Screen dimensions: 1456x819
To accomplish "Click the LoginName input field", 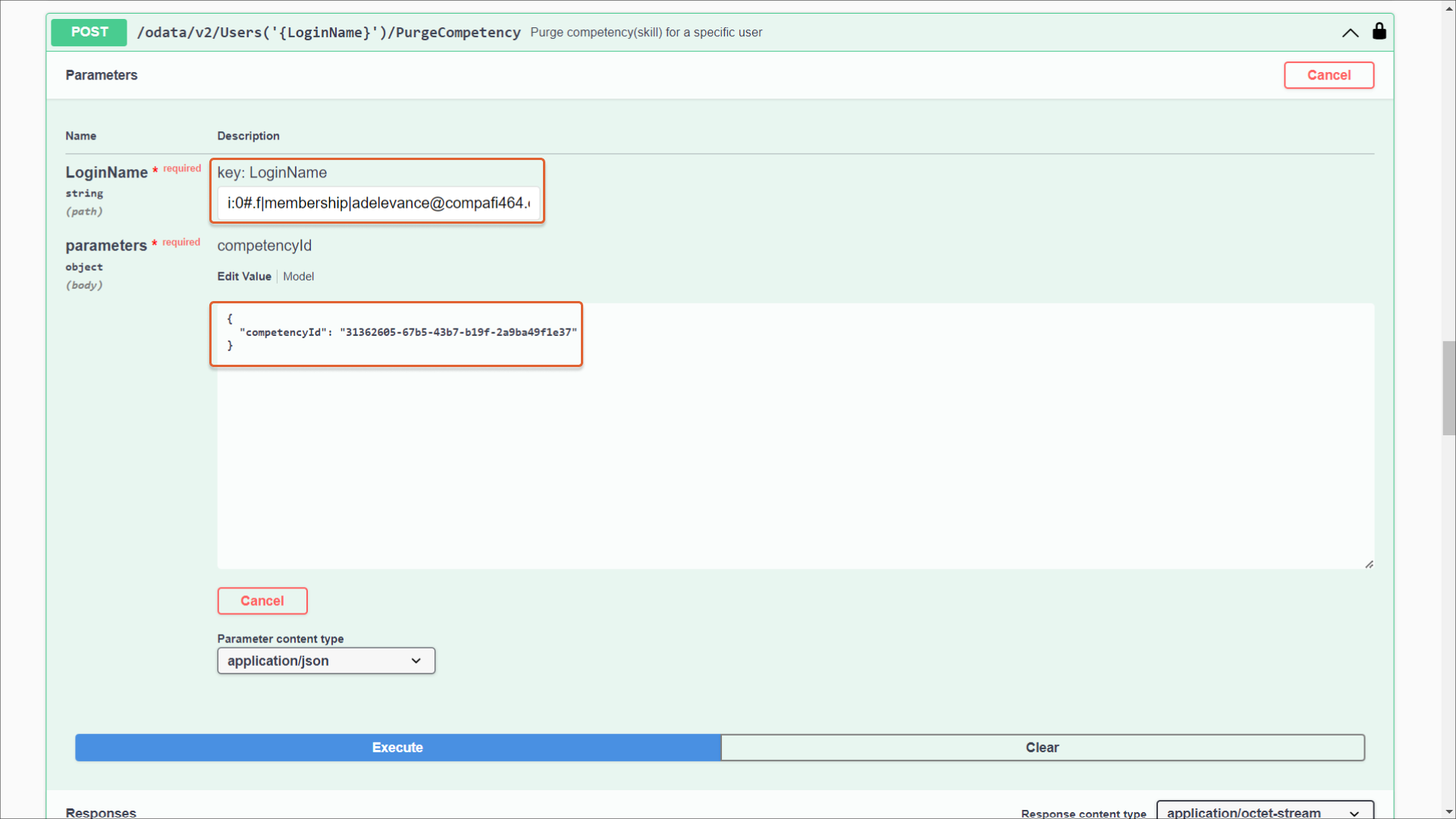I will point(378,203).
